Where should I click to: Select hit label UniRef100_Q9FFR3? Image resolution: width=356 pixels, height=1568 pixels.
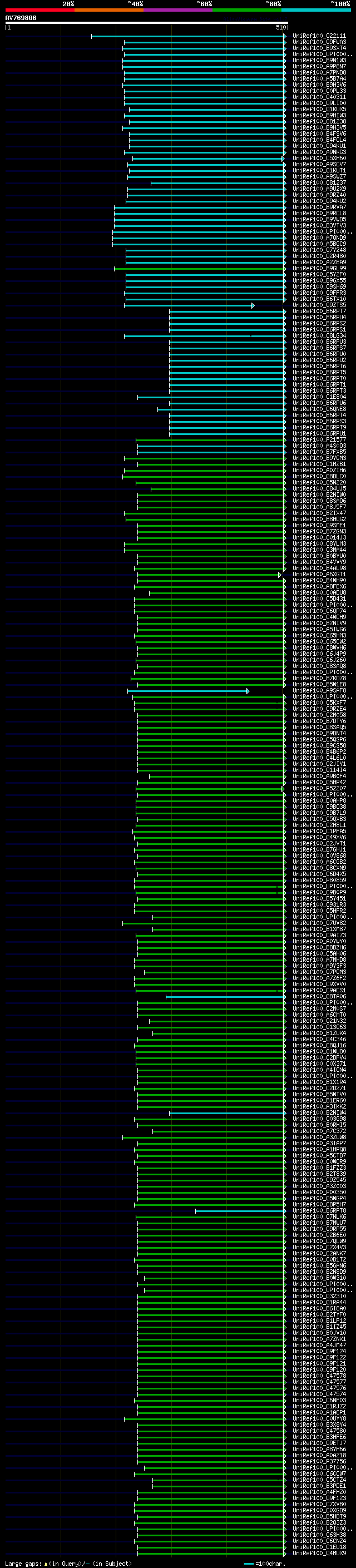tap(319, 293)
